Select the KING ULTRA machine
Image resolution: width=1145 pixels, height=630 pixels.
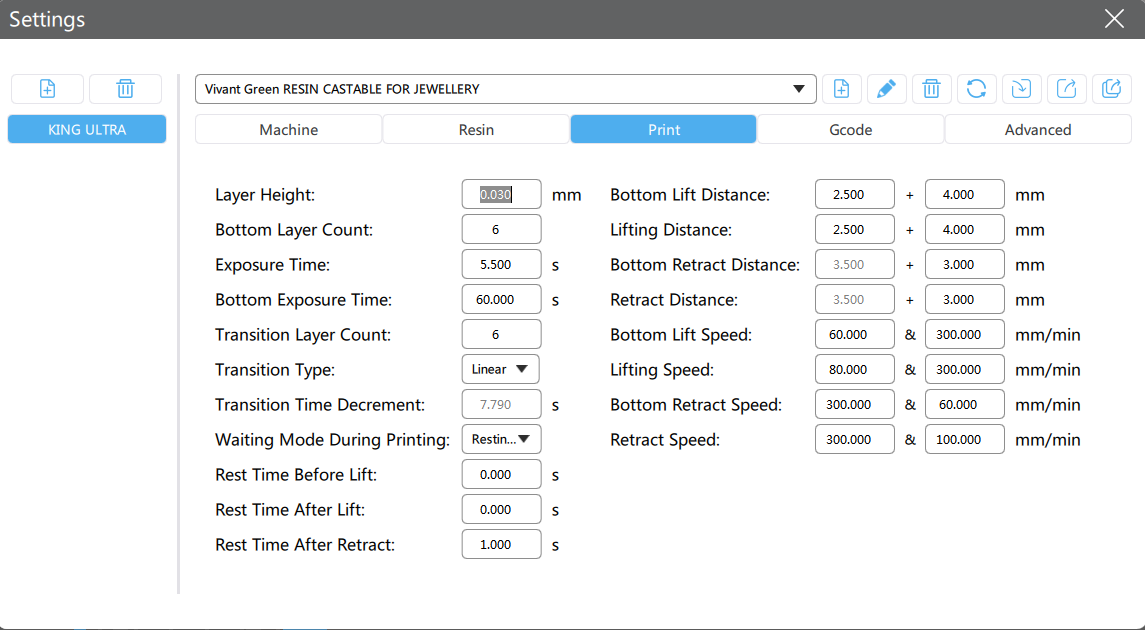[x=87, y=129]
